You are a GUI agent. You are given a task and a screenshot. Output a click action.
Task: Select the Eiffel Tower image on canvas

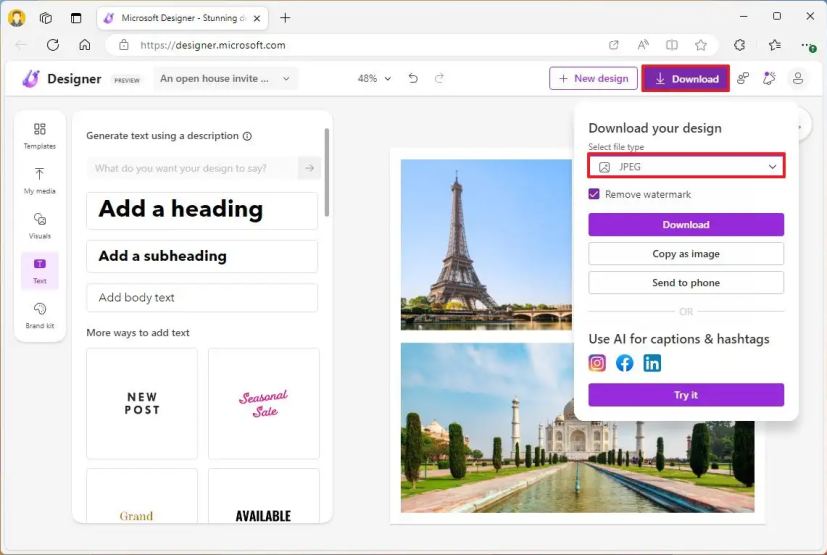click(486, 245)
